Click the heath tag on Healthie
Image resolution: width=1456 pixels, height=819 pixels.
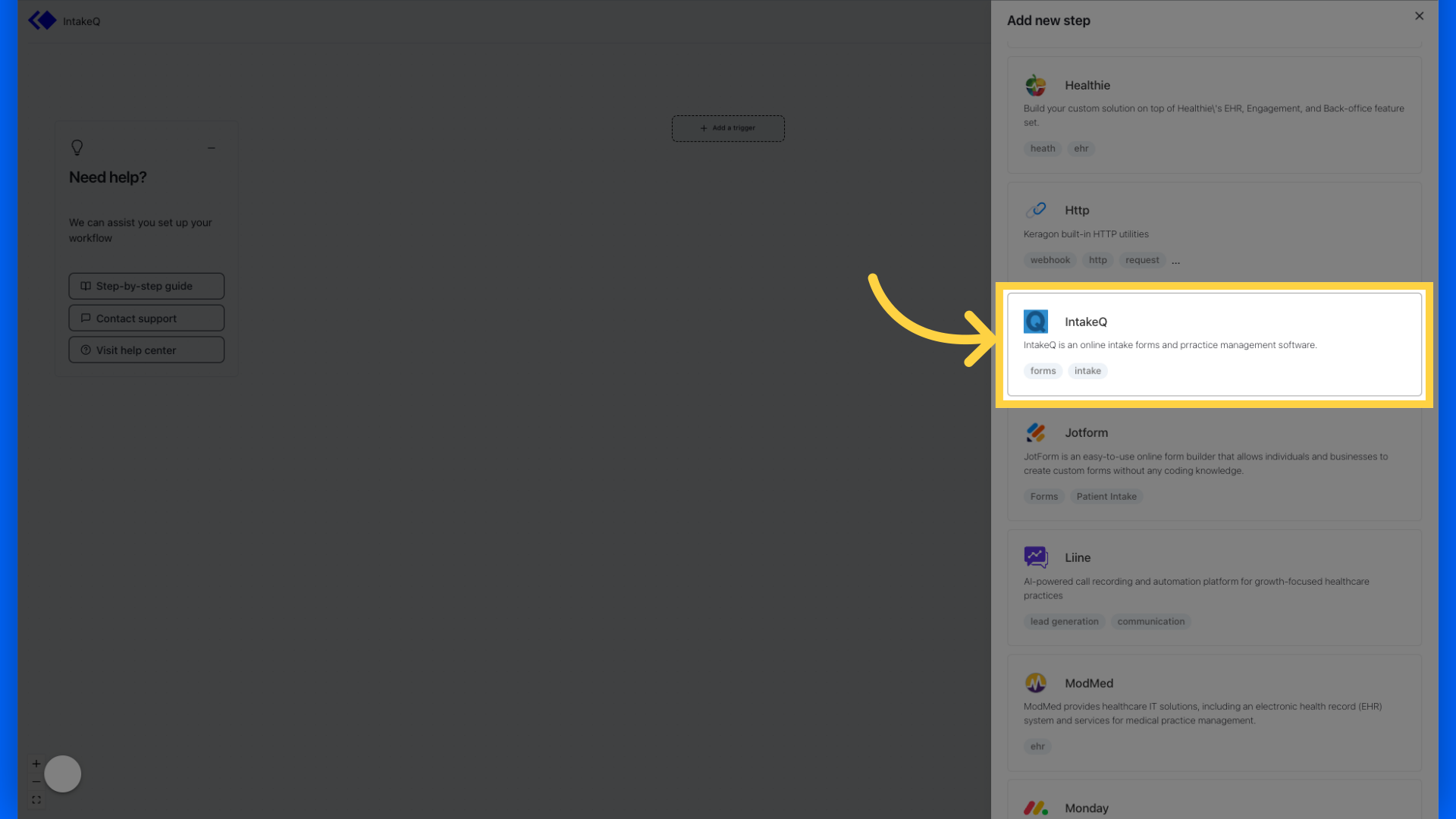1043,149
